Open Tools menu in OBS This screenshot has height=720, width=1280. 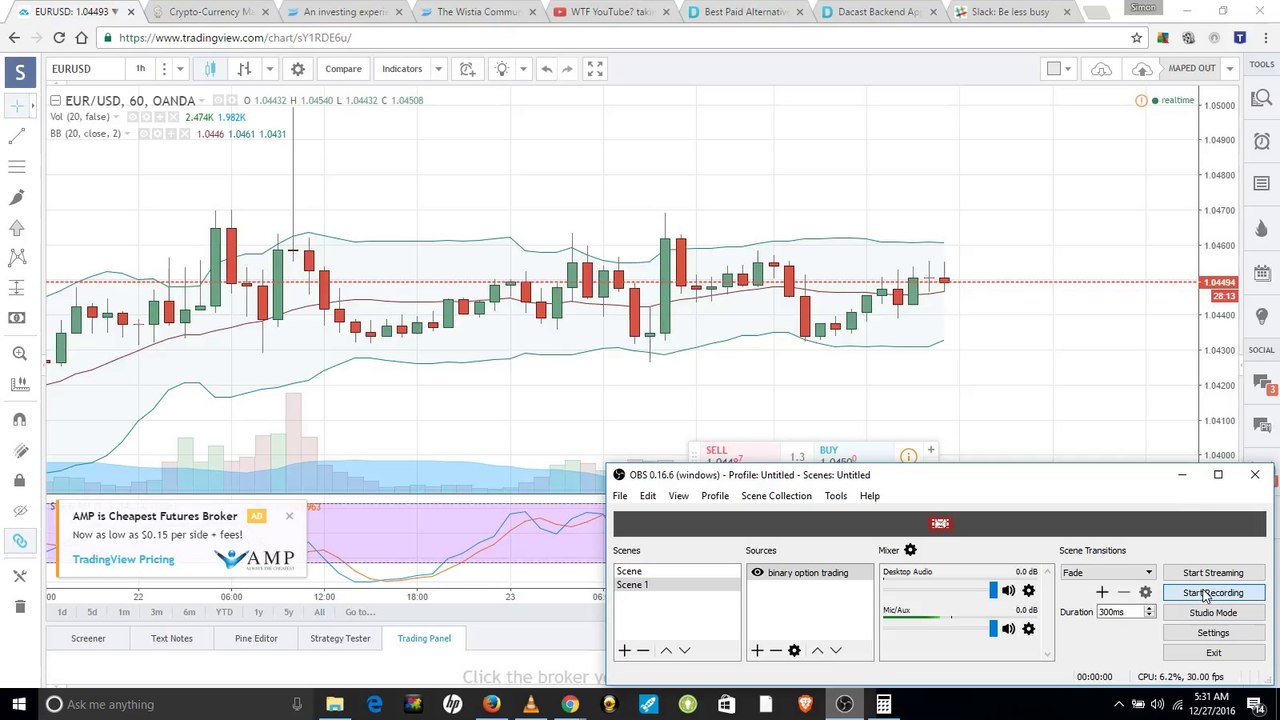point(836,496)
